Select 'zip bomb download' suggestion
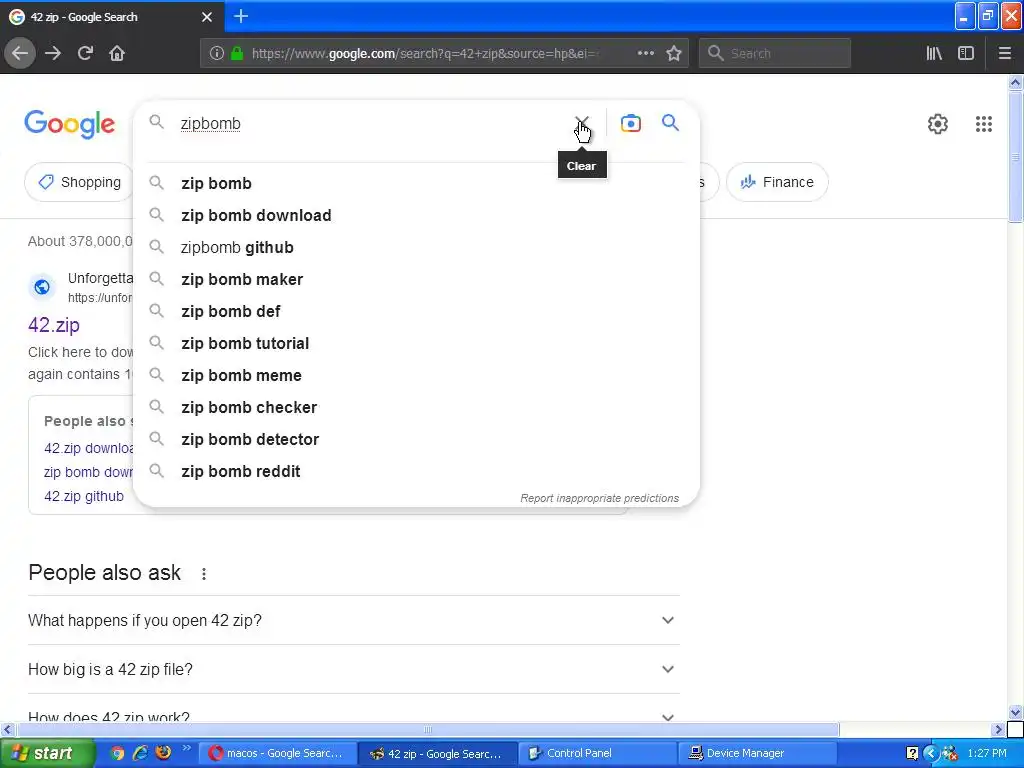Image resolution: width=1024 pixels, height=768 pixels. pos(416,216)
